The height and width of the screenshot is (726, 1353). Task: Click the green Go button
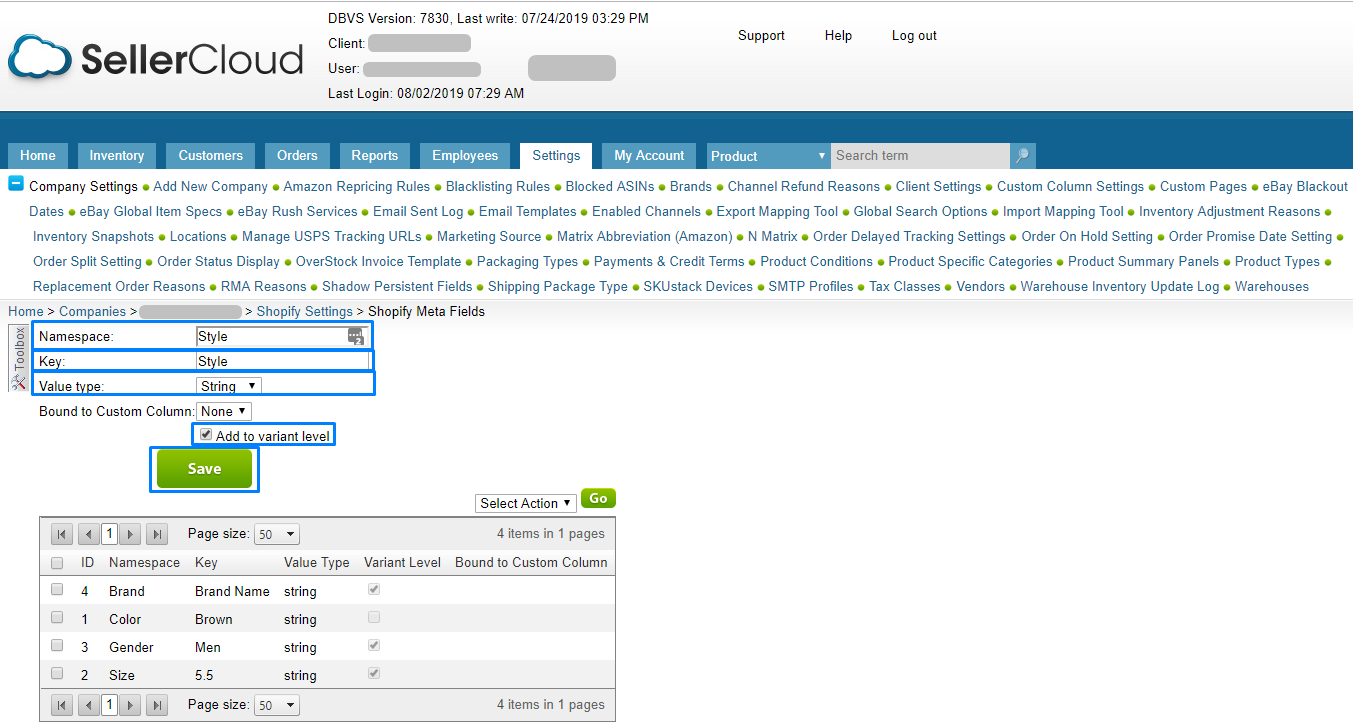point(598,498)
